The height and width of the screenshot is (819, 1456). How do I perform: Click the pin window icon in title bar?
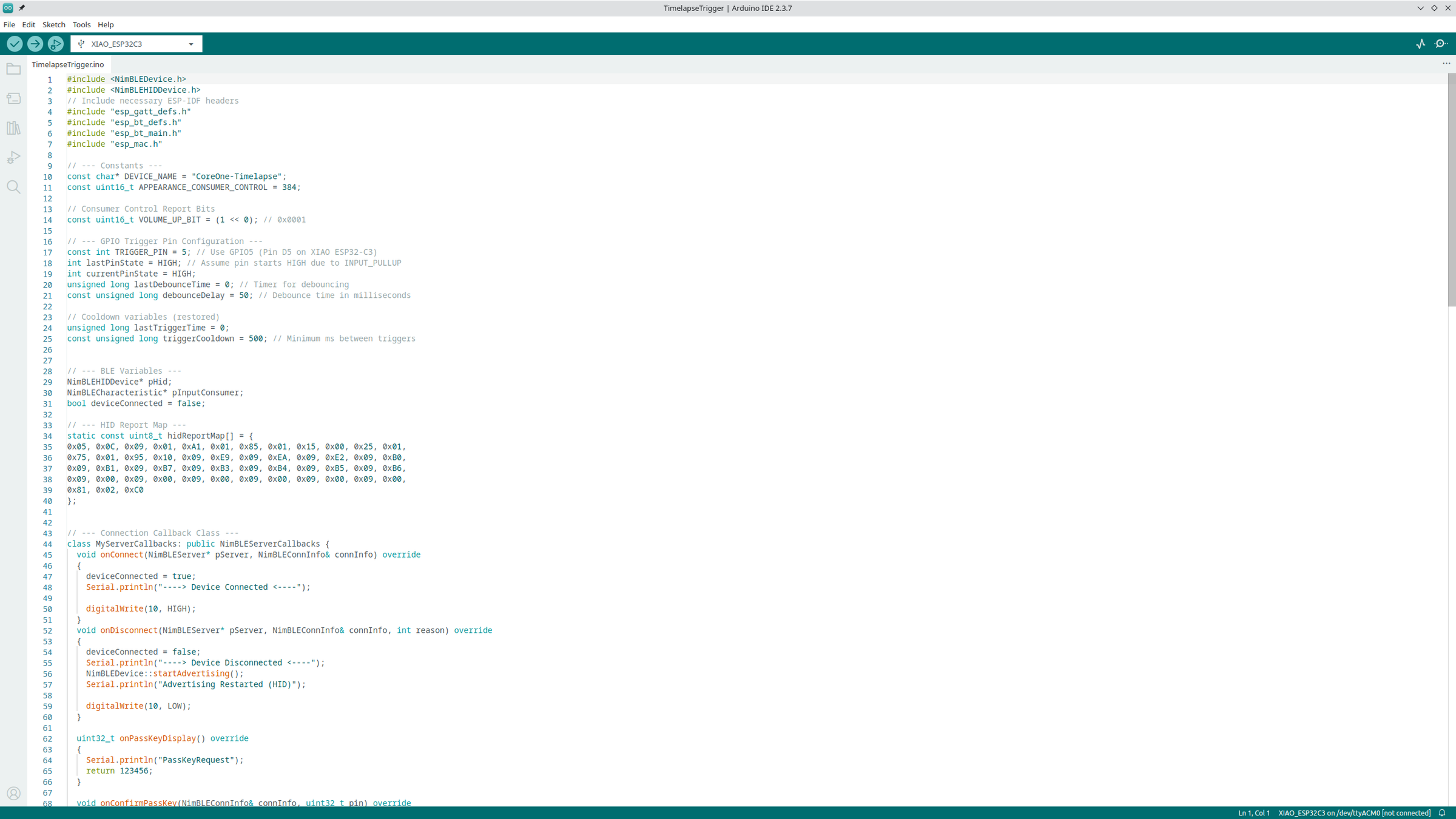pos(22,8)
